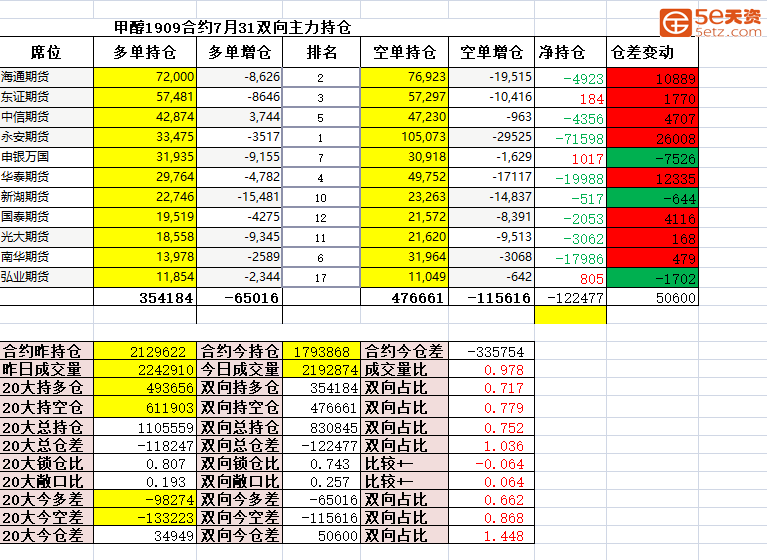Select the 排名 column header
The height and width of the screenshot is (560, 767).
click(321, 52)
